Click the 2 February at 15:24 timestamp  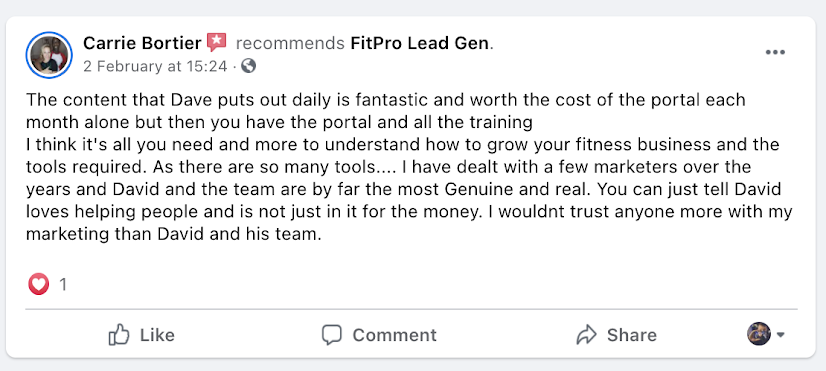(x=155, y=66)
